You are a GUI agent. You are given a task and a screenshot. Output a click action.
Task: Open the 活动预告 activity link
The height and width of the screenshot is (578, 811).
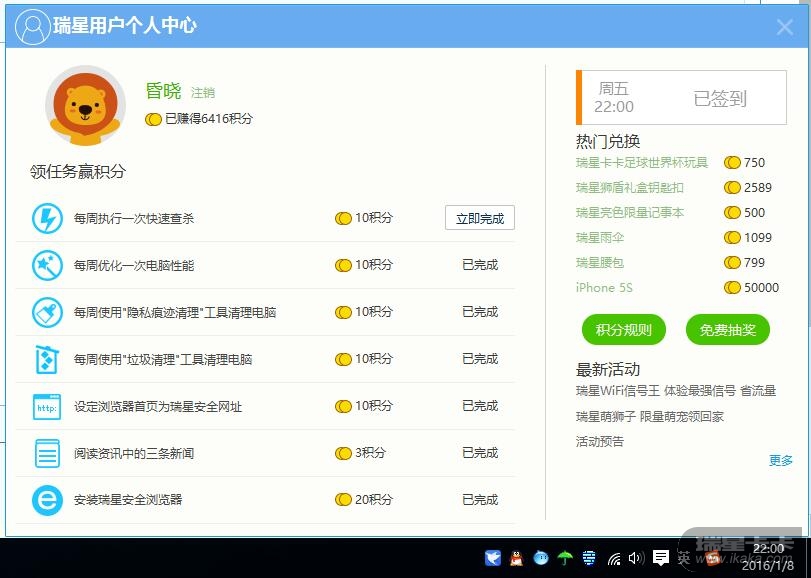599,441
